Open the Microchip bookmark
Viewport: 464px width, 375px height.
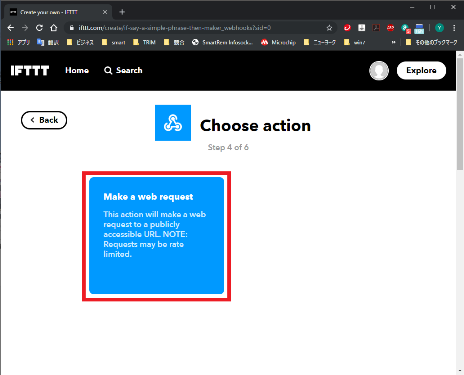tap(278, 42)
